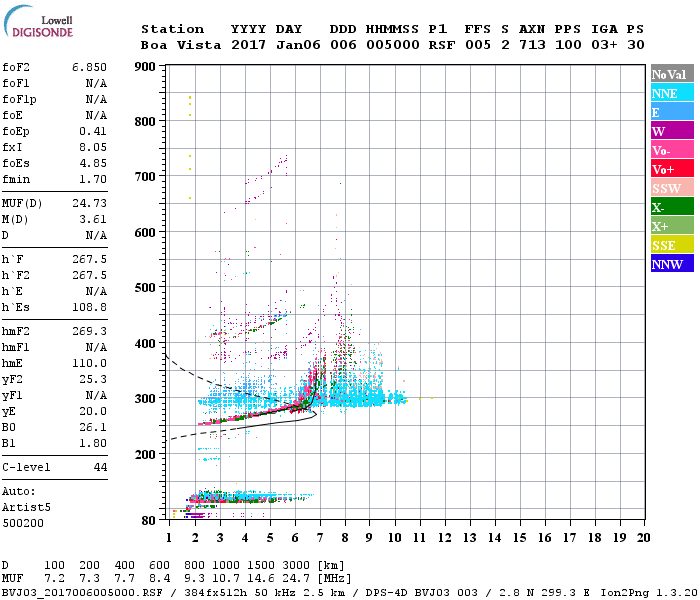Viewport: 700px width, 600px height.
Task: Click the 20 MHz frequency axis label
Action: (643, 538)
